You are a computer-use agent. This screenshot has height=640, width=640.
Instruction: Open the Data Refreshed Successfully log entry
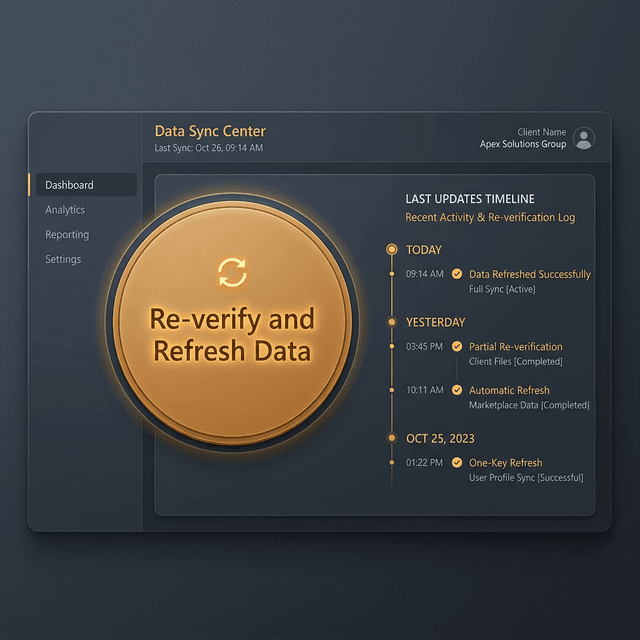click(530, 274)
